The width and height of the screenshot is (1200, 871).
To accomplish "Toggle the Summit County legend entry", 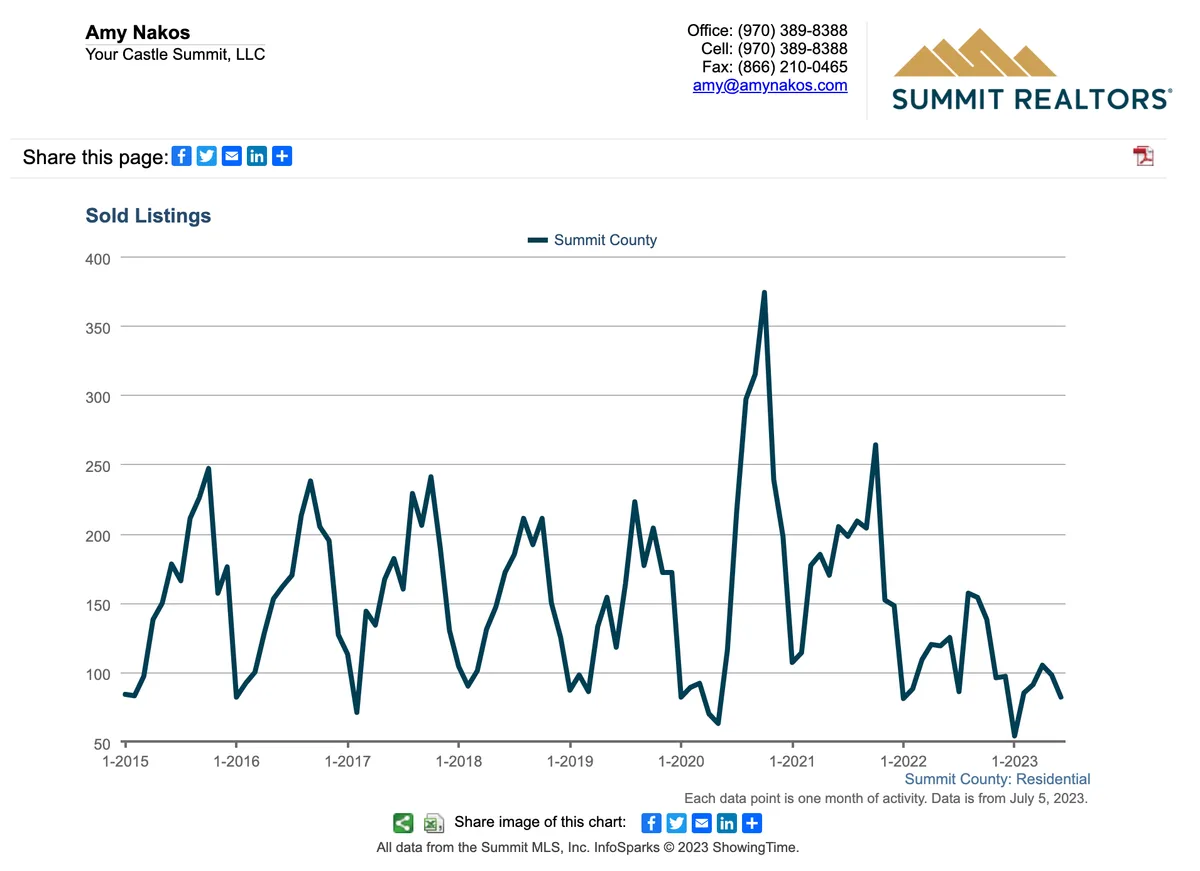I will pos(593,240).
